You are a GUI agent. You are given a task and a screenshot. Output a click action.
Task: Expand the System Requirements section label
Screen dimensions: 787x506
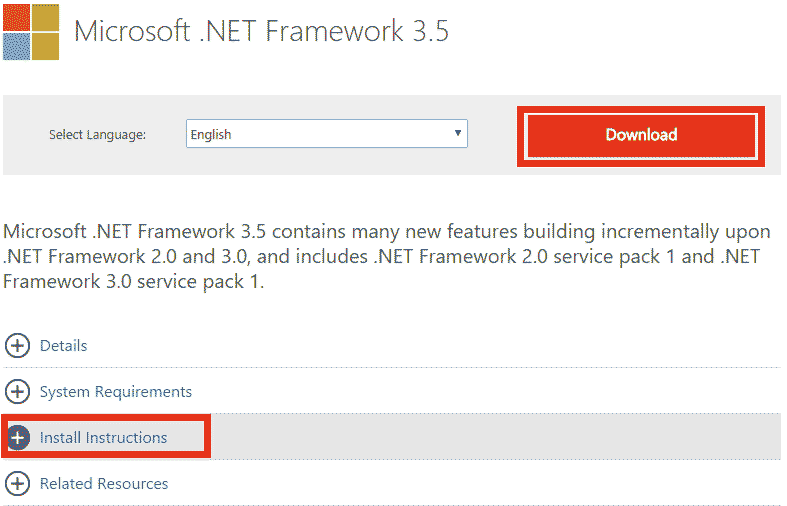(x=115, y=392)
